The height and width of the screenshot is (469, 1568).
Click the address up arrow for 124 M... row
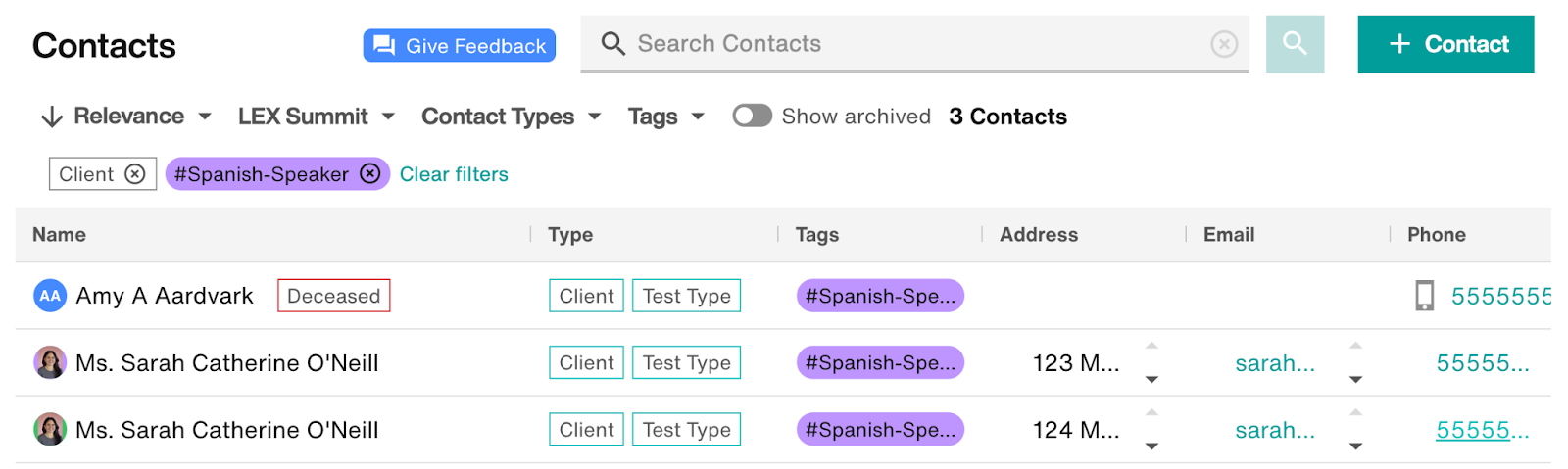click(1152, 412)
